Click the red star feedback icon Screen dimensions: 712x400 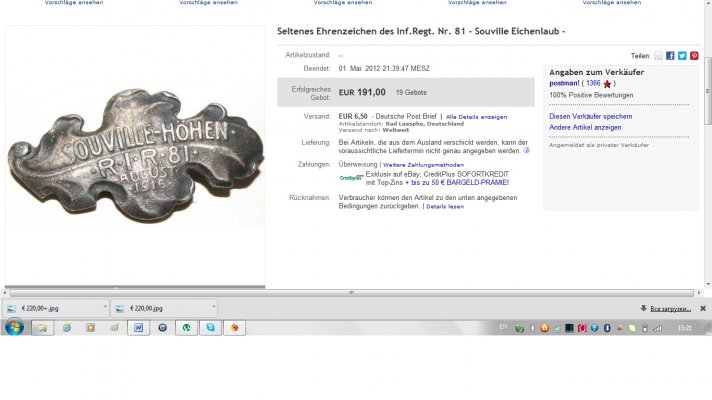pos(607,84)
